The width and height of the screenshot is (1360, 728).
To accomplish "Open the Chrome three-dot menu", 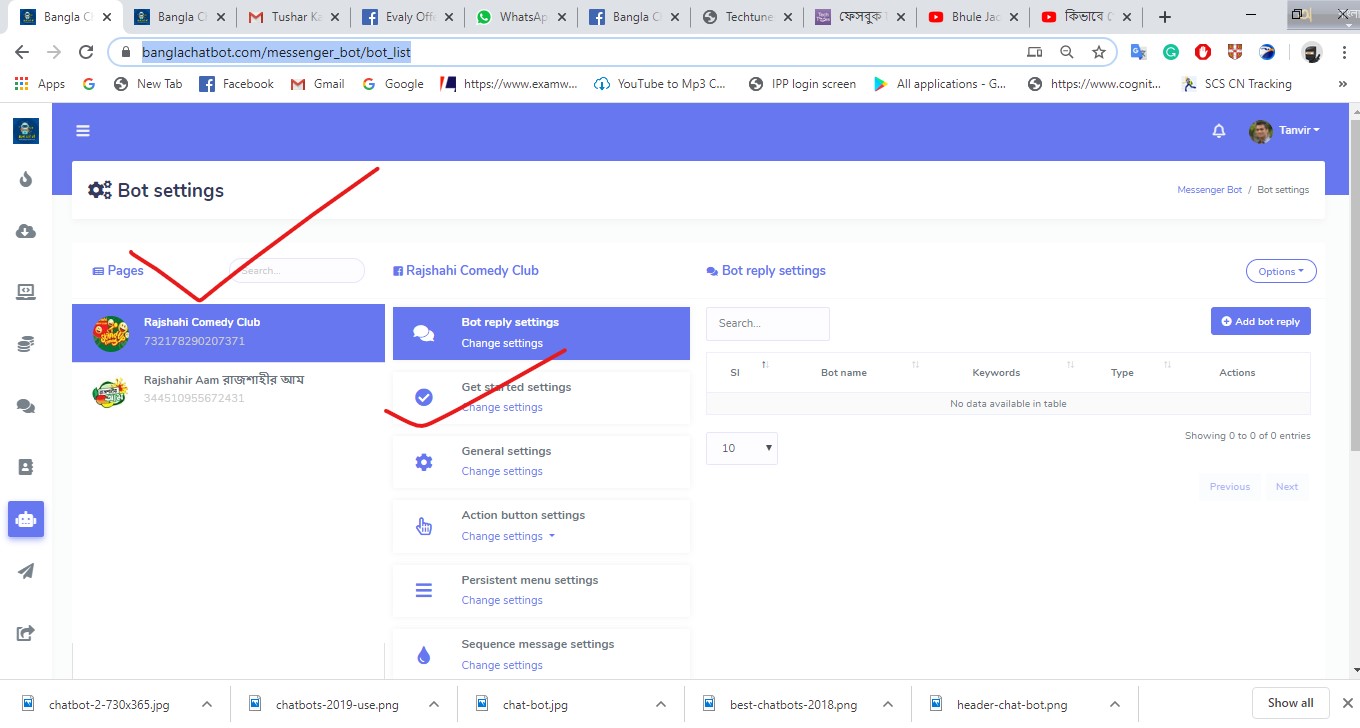I will click(x=1342, y=52).
